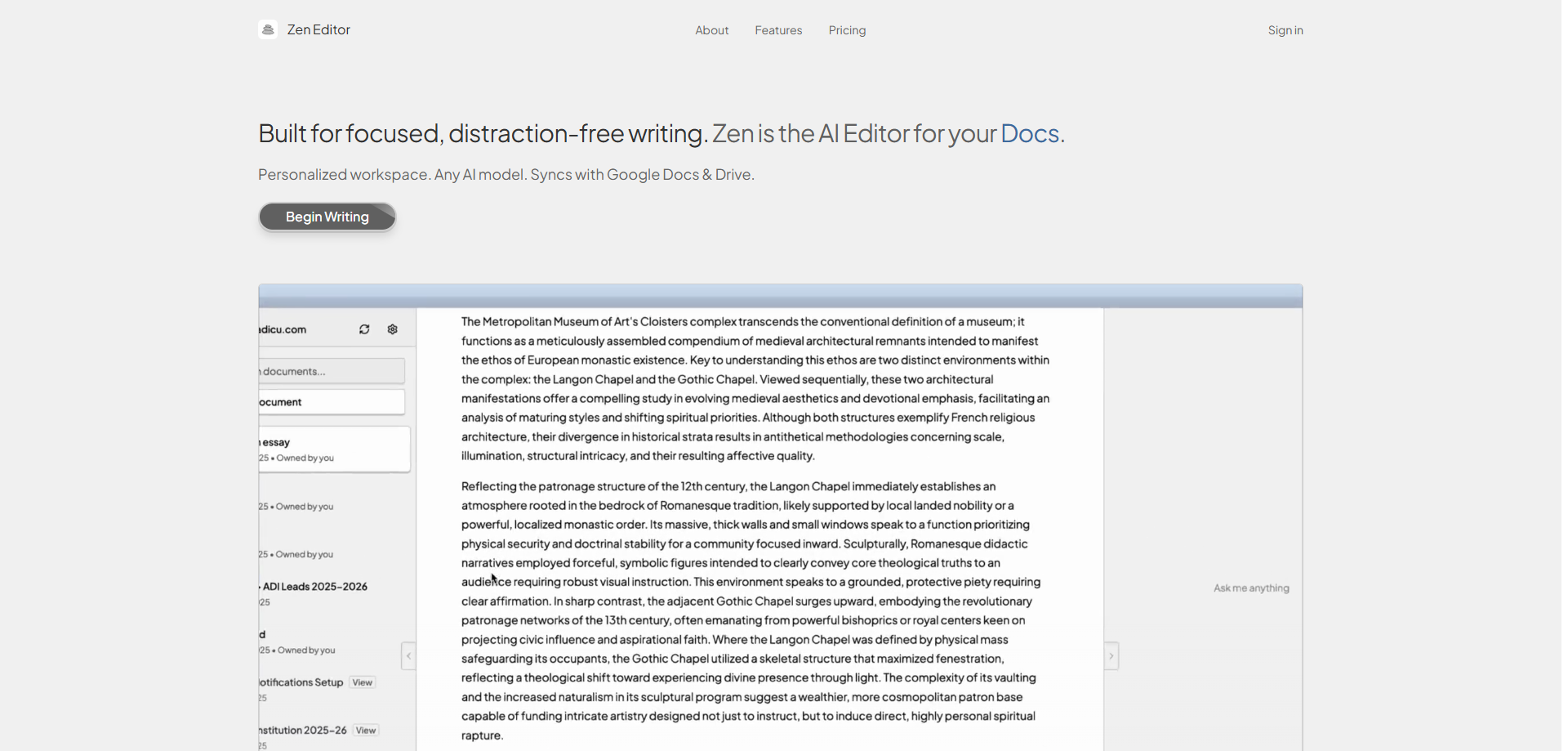Focus the search documents field
This screenshot has height=751, width=1568.
click(332, 371)
